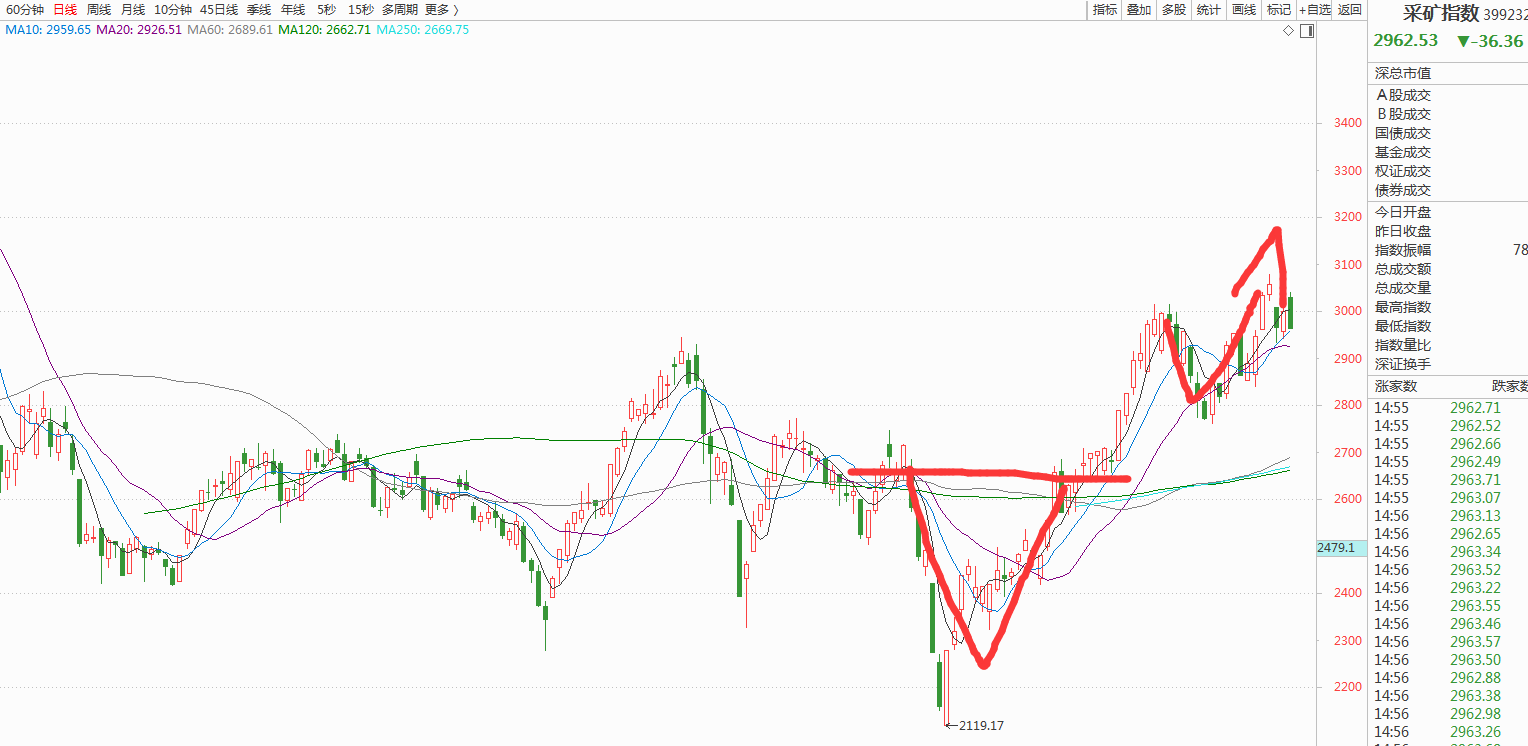Click the 返回 back button

click(x=1350, y=10)
